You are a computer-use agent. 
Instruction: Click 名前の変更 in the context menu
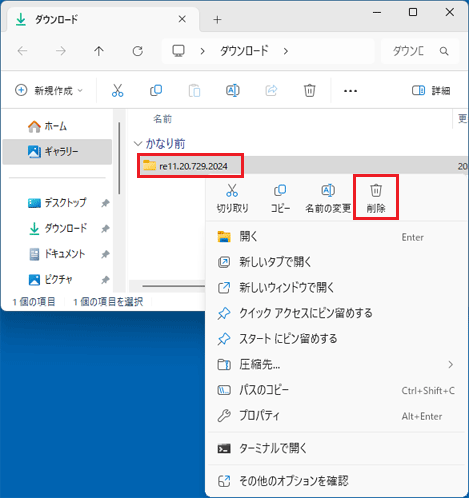328,198
